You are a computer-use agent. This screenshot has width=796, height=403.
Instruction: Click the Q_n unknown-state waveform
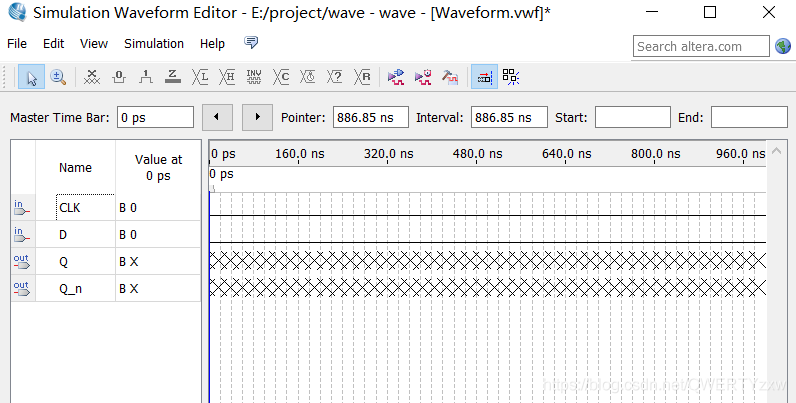[x=487, y=287]
